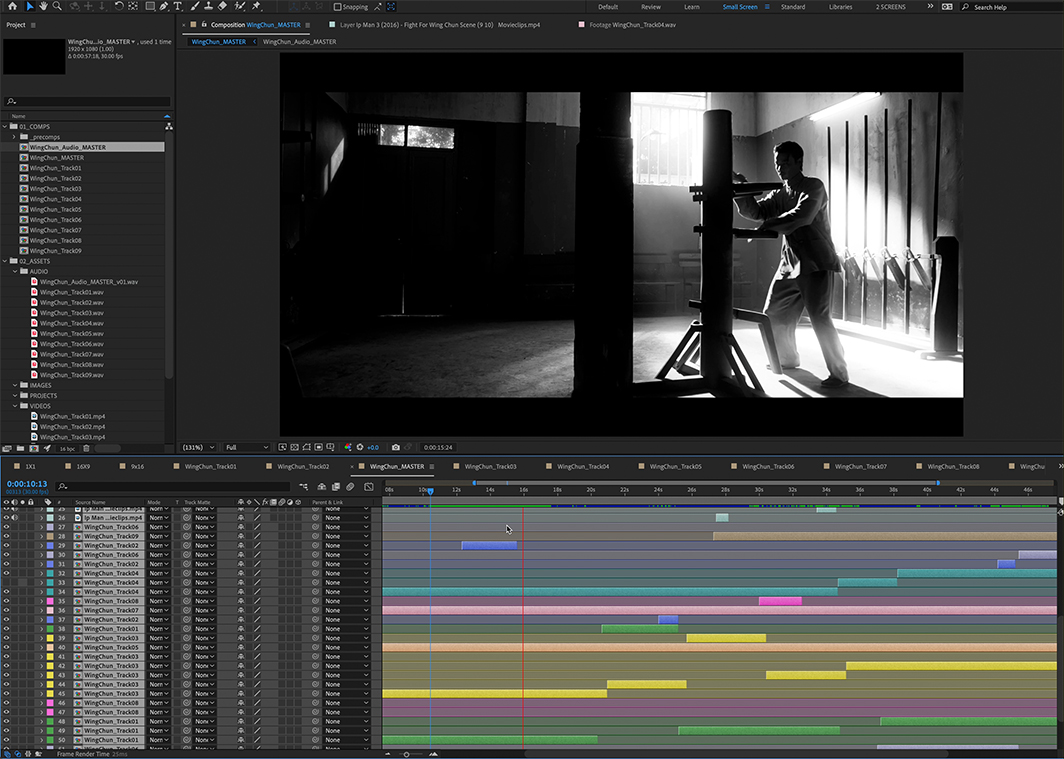Open the viewer magnification dropdown (131%)
Viewport: 1064px width, 759px height.
[x=198, y=447]
